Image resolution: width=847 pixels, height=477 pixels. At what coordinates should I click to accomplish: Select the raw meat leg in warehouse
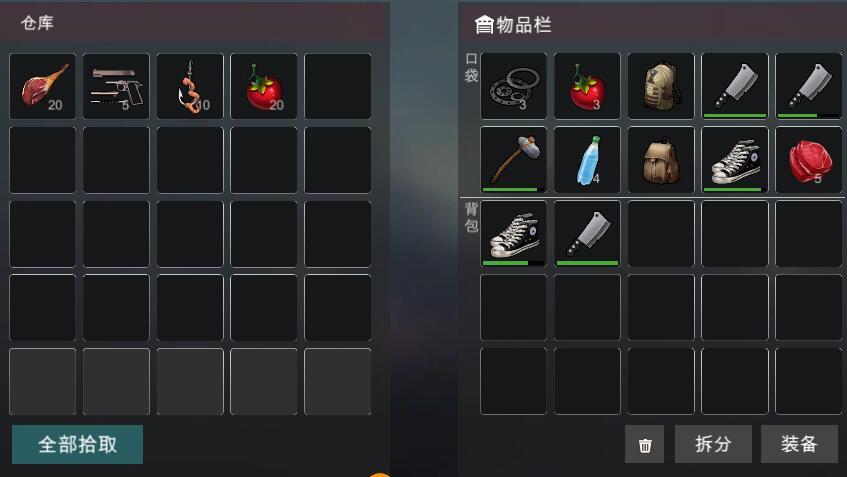tap(43, 86)
